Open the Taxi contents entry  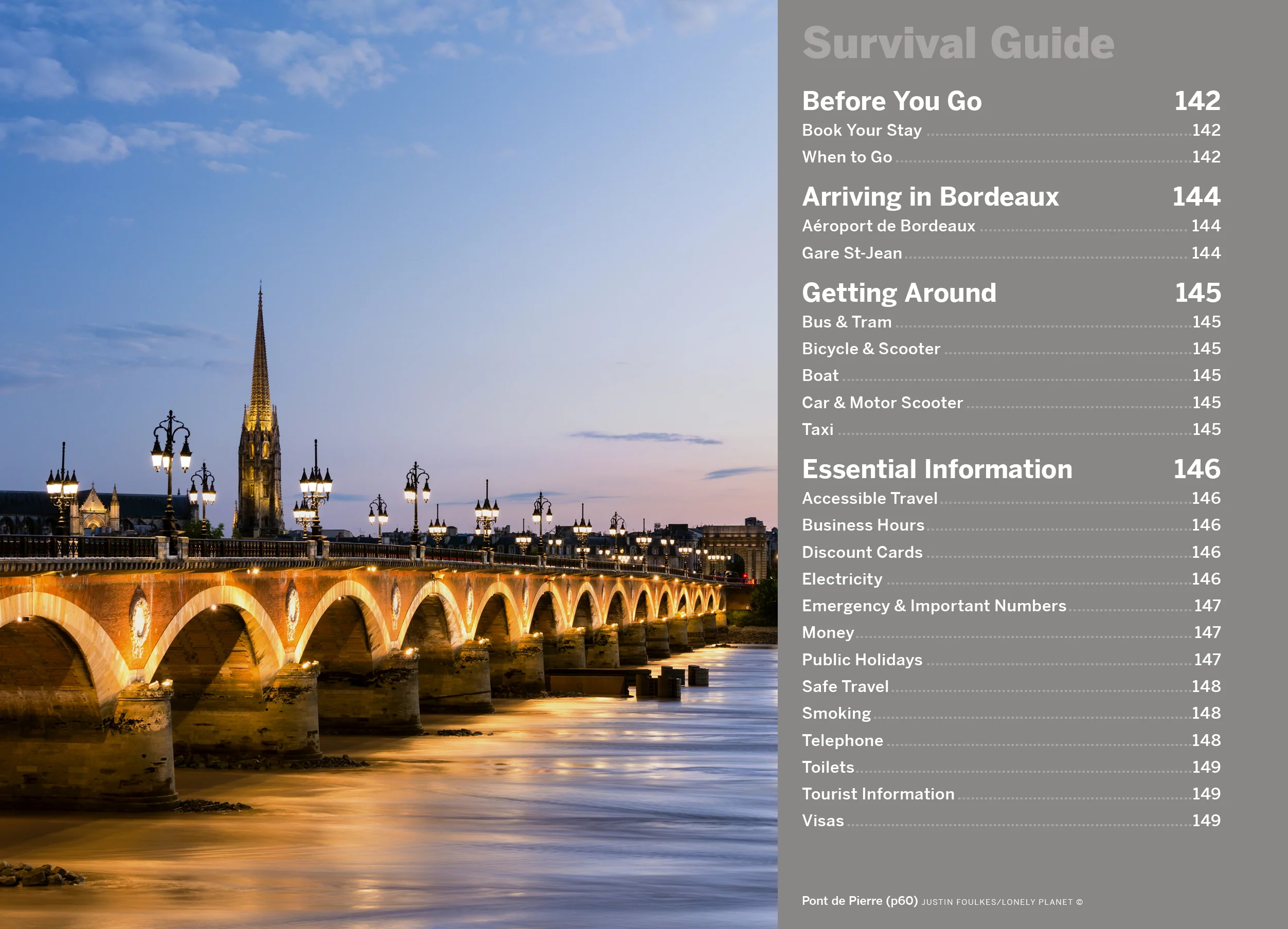817,430
